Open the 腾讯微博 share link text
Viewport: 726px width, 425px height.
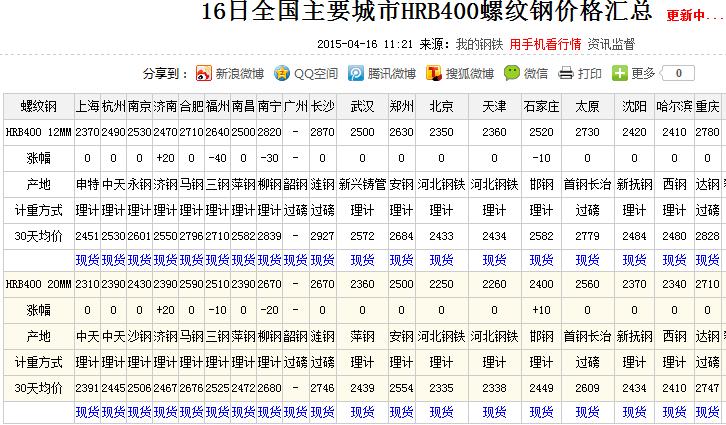(x=392, y=74)
